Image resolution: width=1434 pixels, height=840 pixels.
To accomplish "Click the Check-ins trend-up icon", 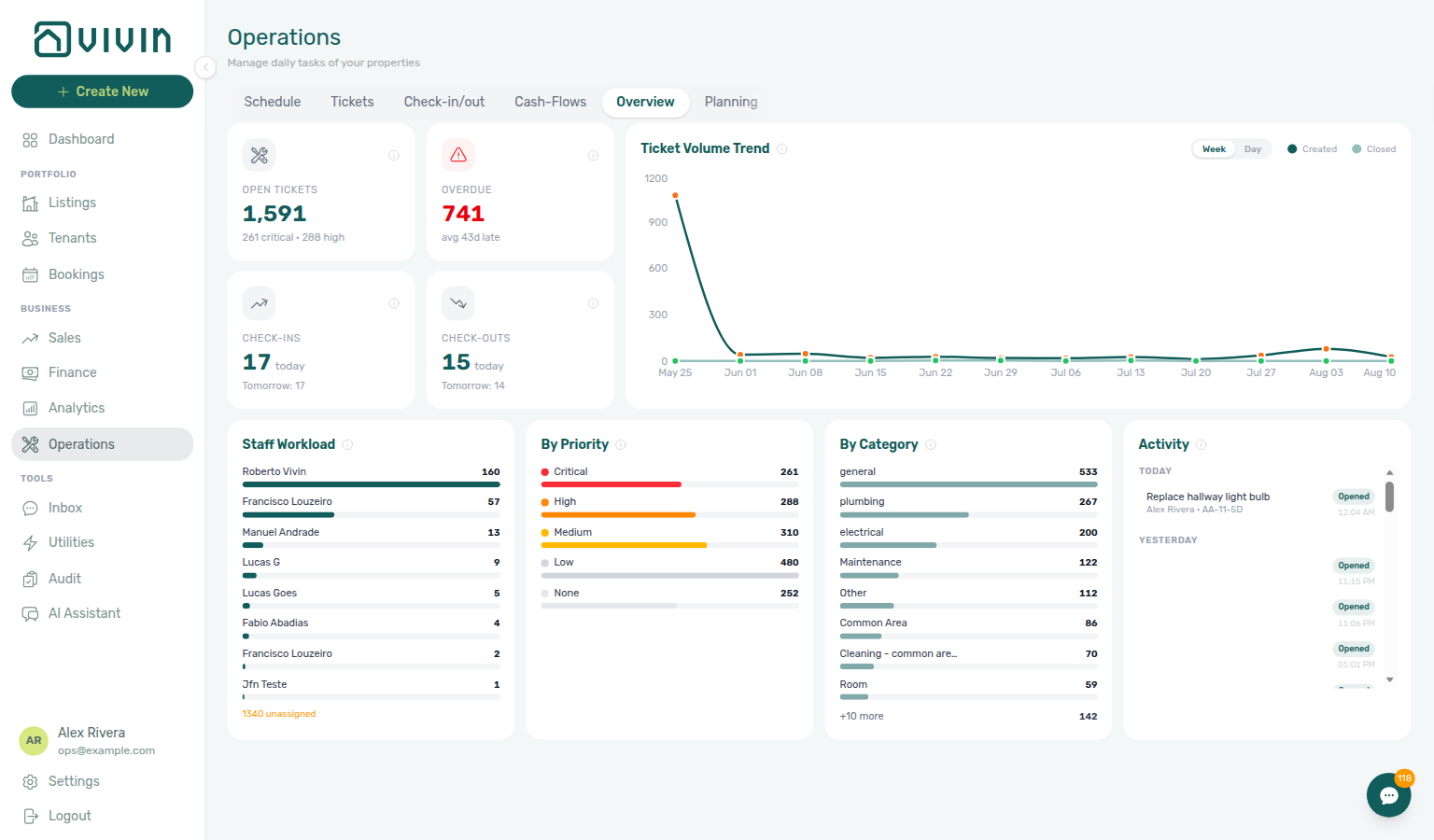I will pyautogui.click(x=260, y=303).
